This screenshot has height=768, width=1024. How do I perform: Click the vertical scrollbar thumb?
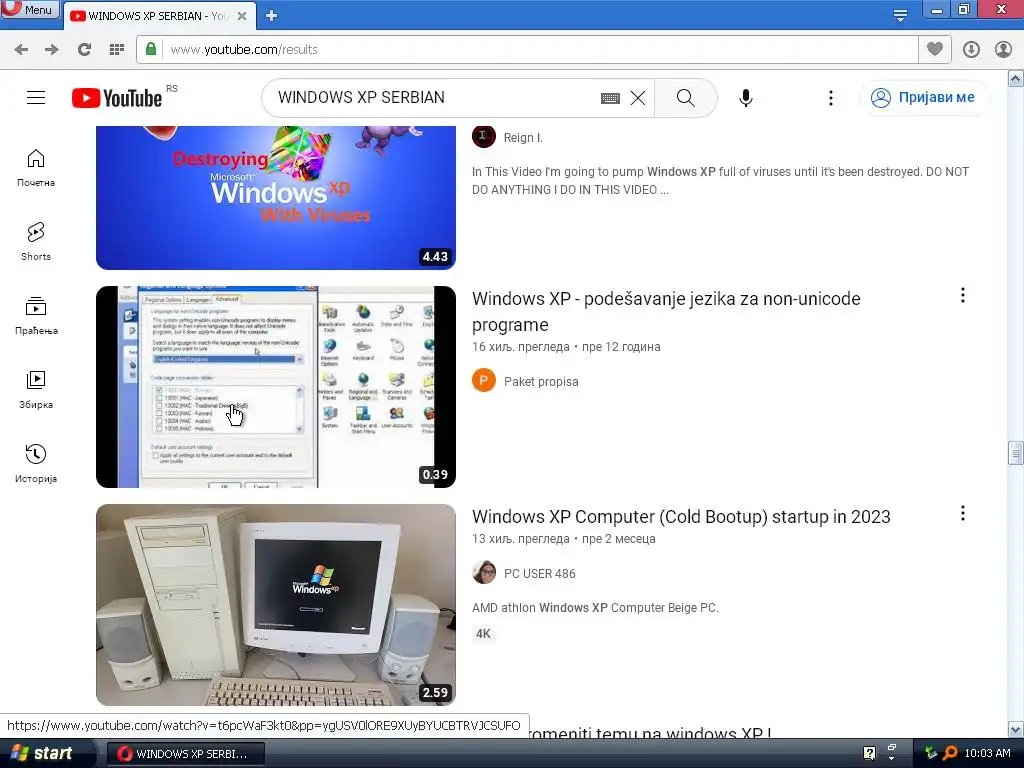[x=1016, y=453]
